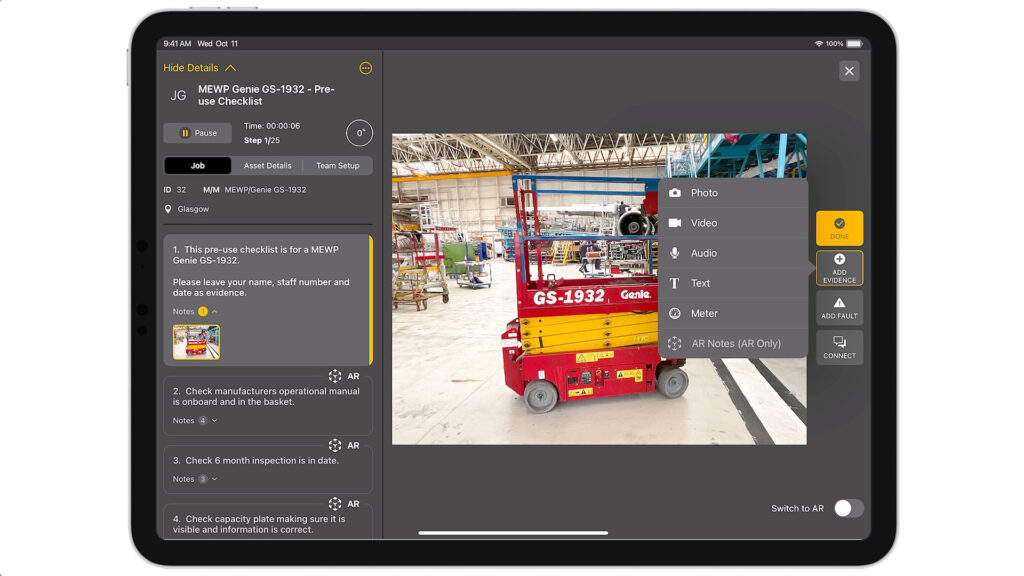Expand Notes for step 2
This screenshot has width=1024, height=576.
click(195, 421)
